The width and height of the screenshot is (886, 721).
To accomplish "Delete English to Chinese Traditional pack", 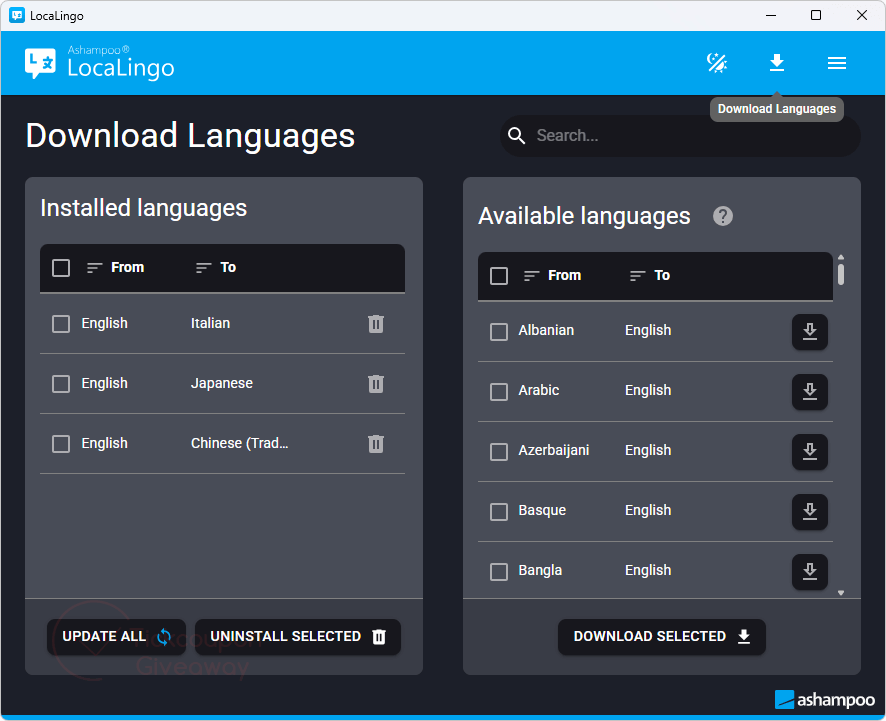I will 376,444.
